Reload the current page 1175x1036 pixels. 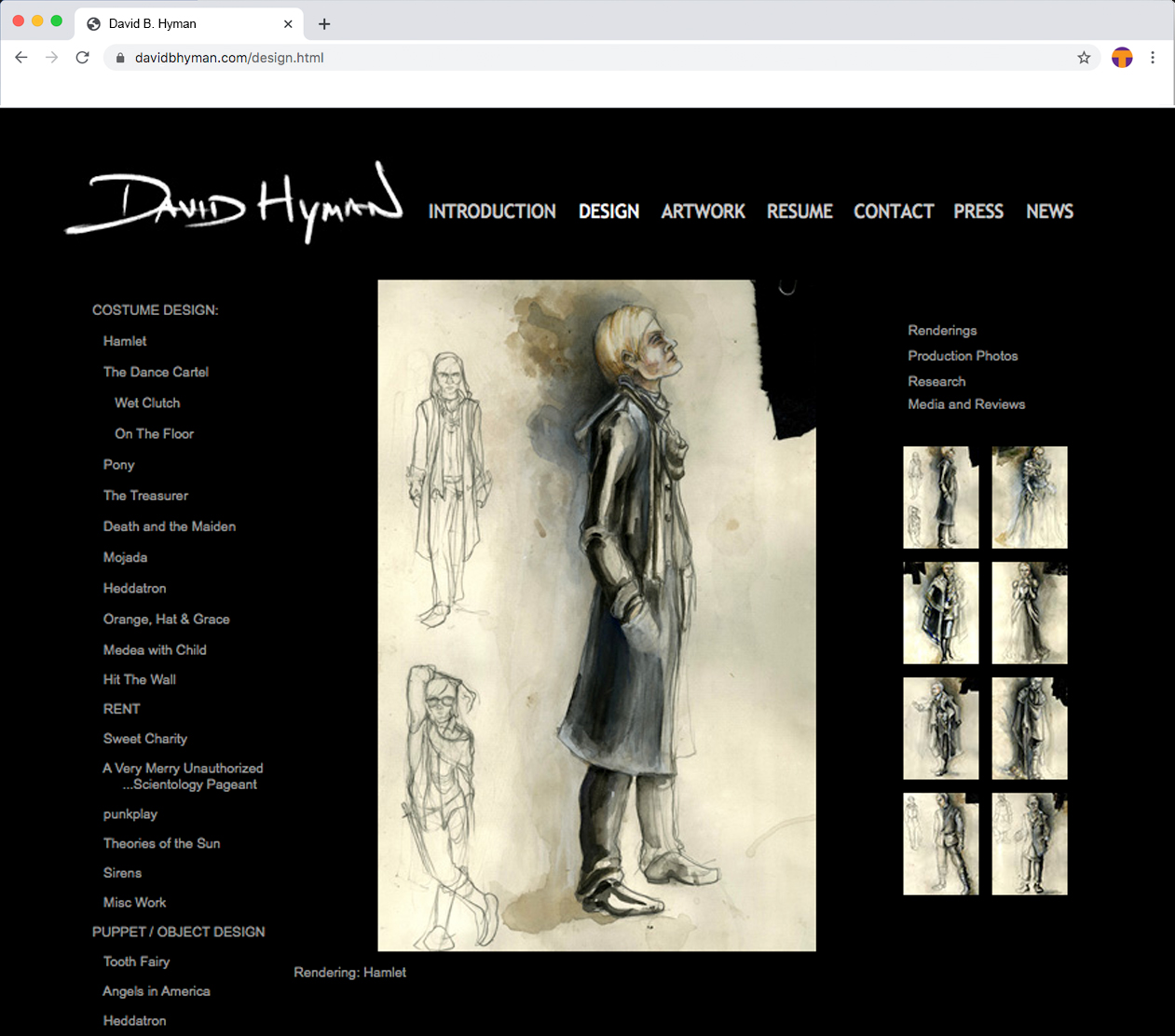pos(82,57)
